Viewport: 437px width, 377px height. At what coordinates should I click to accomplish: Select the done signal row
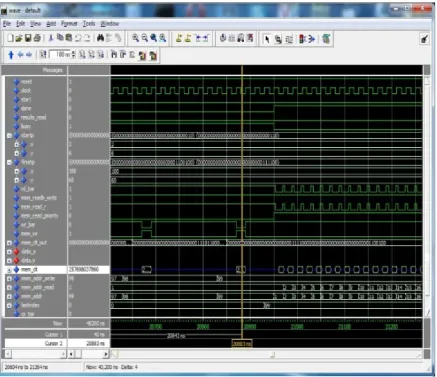click(26, 109)
